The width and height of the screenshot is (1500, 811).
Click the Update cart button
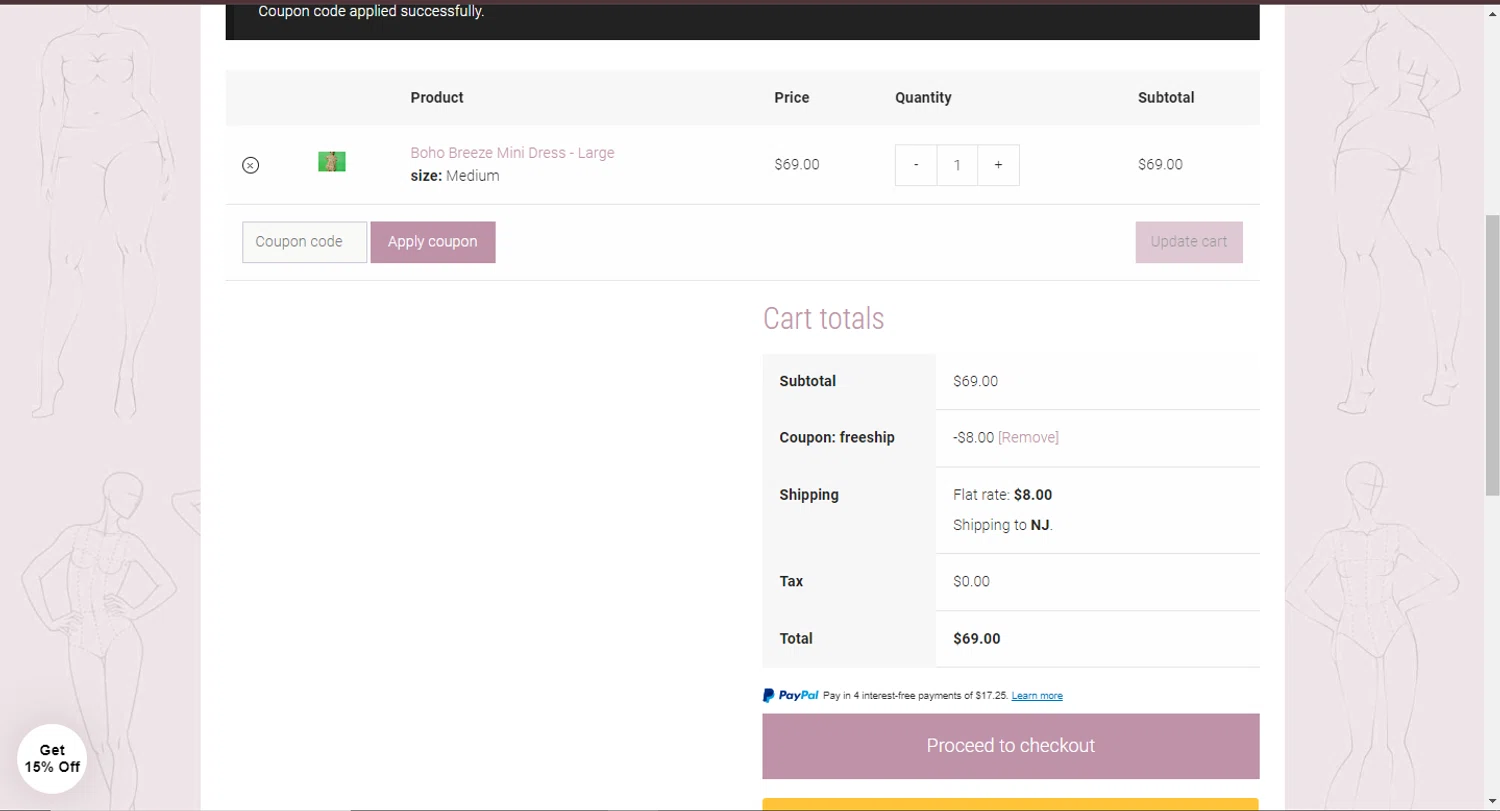pyautogui.click(x=1189, y=242)
